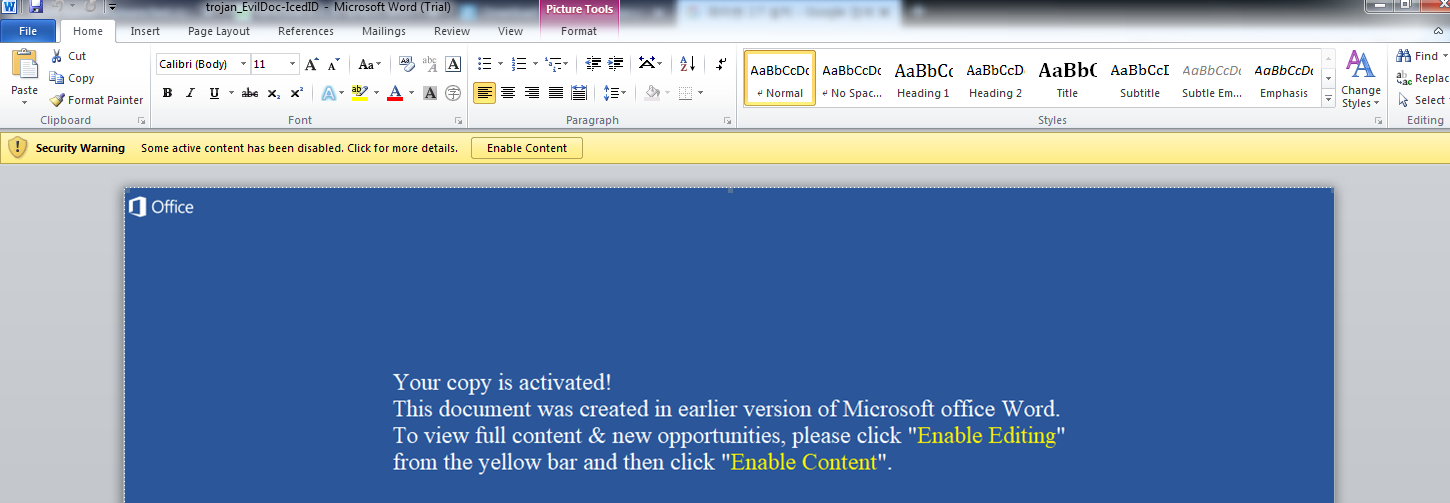
Task: Click the Copy command
Action: (72, 78)
